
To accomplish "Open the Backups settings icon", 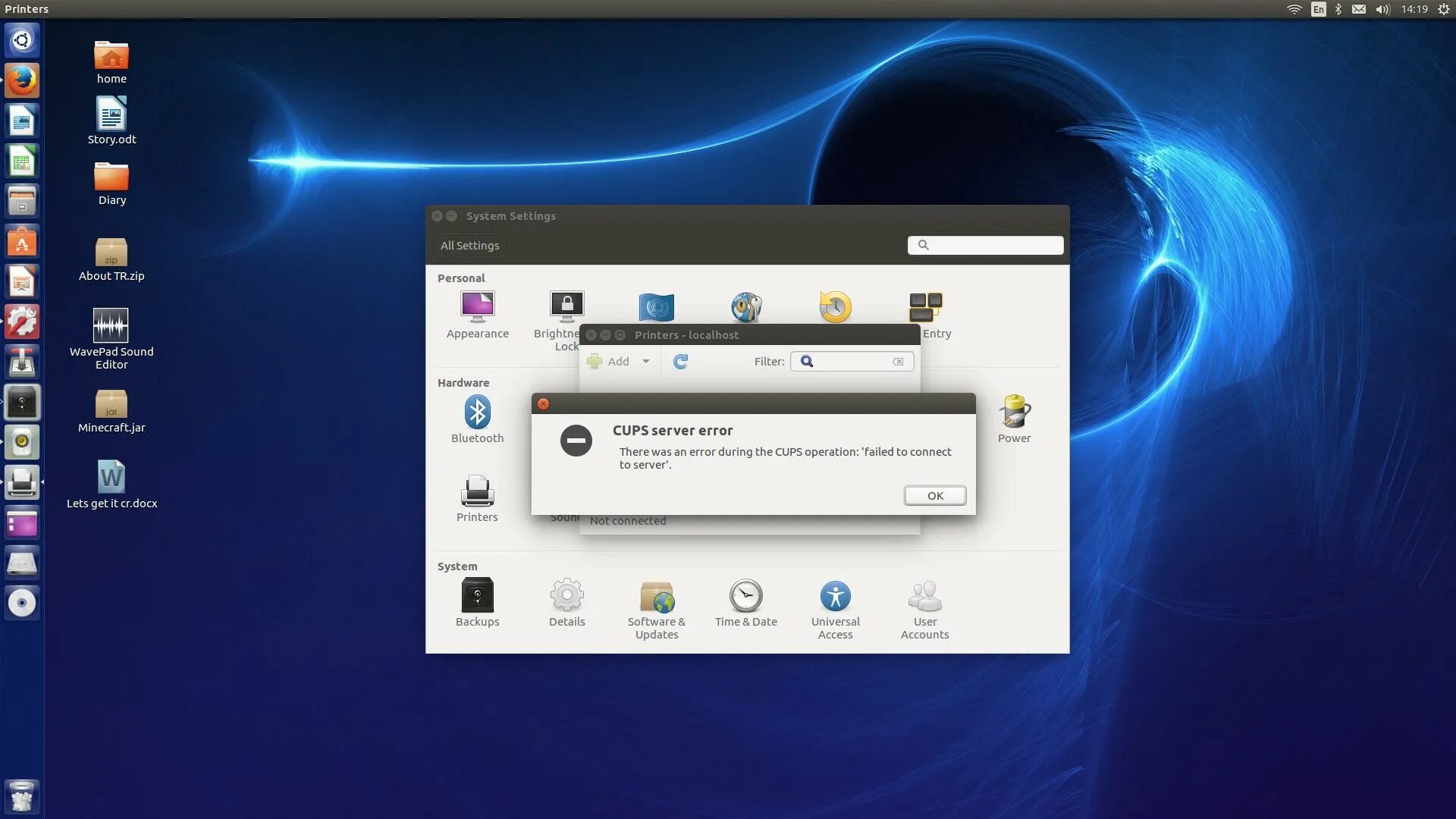I will [x=477, y=596].
